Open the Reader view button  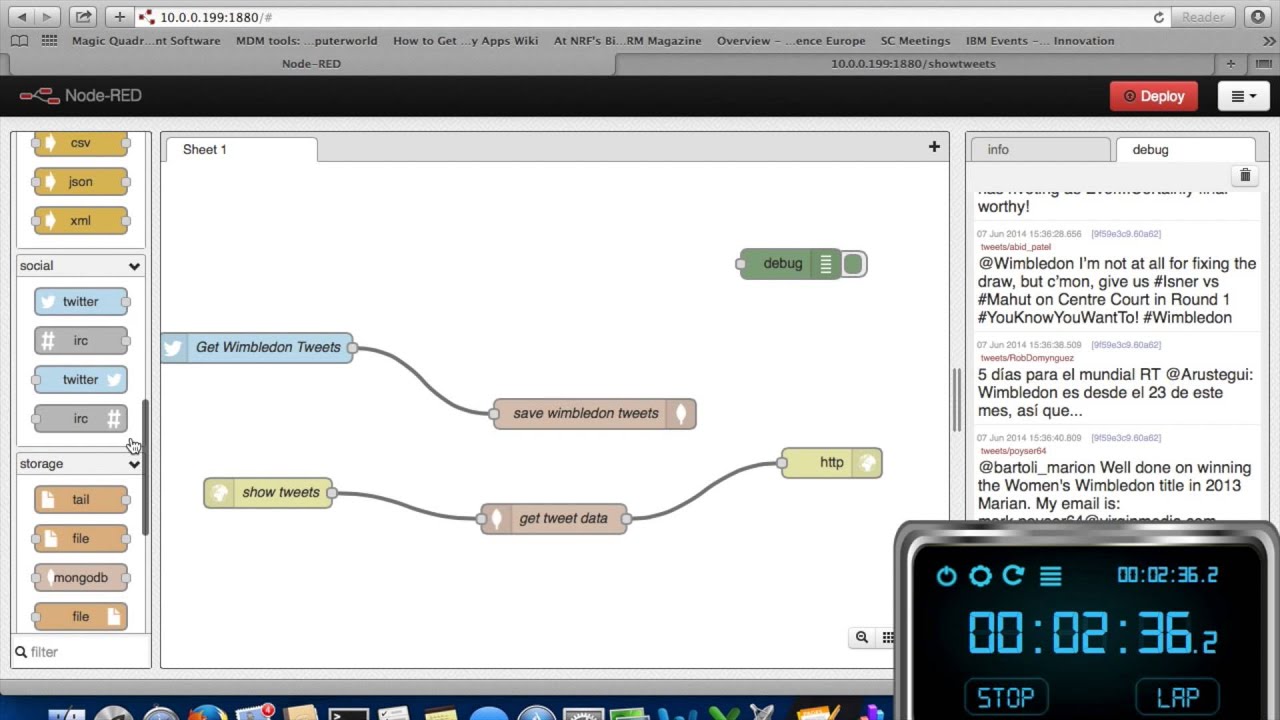pyautogui.click(x=1203, y=17)
